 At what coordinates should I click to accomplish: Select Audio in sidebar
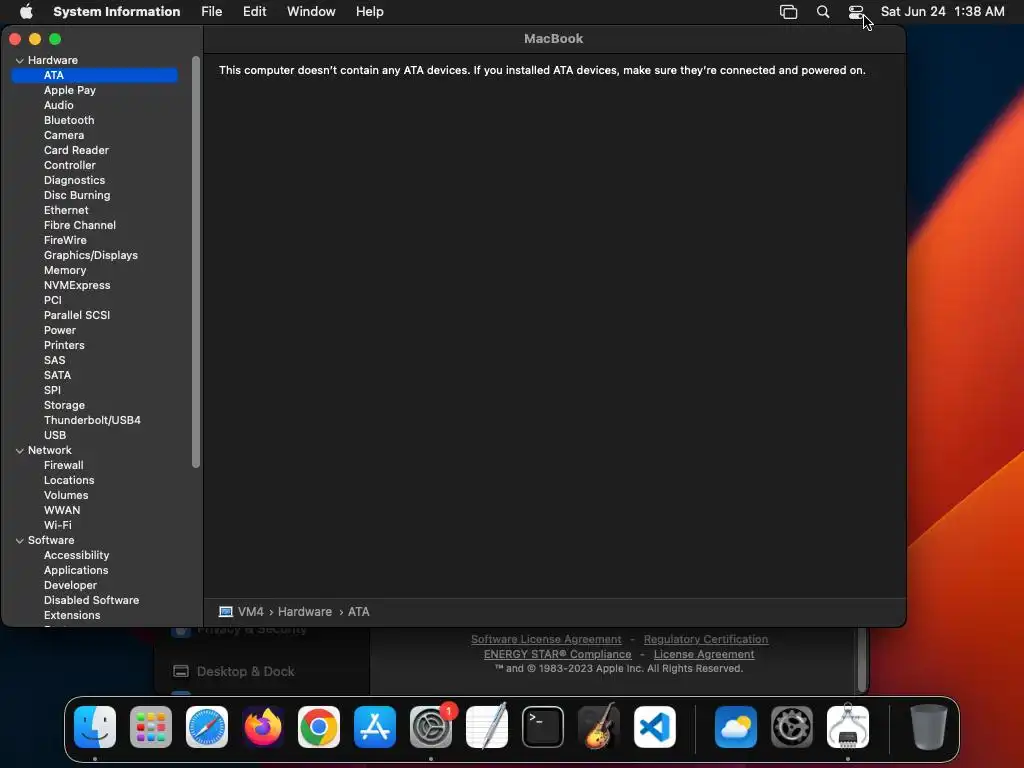click(x=58, y=105)
